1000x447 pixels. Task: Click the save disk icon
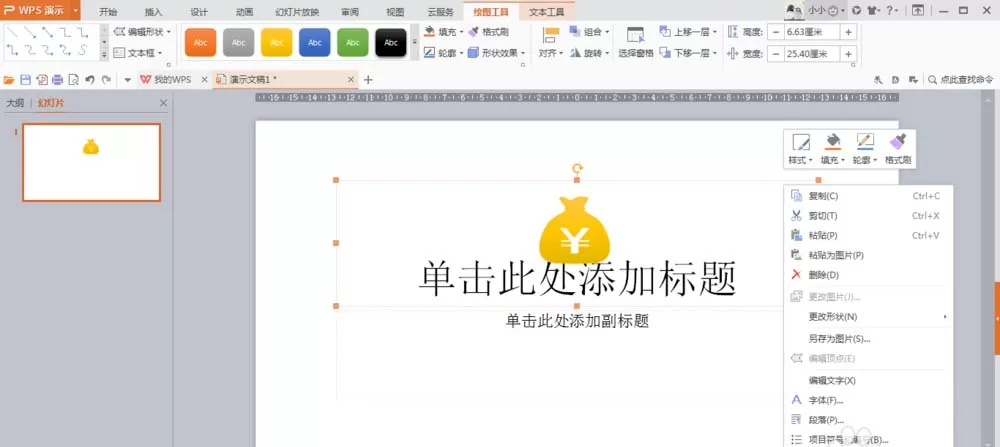tap(26, 80)
